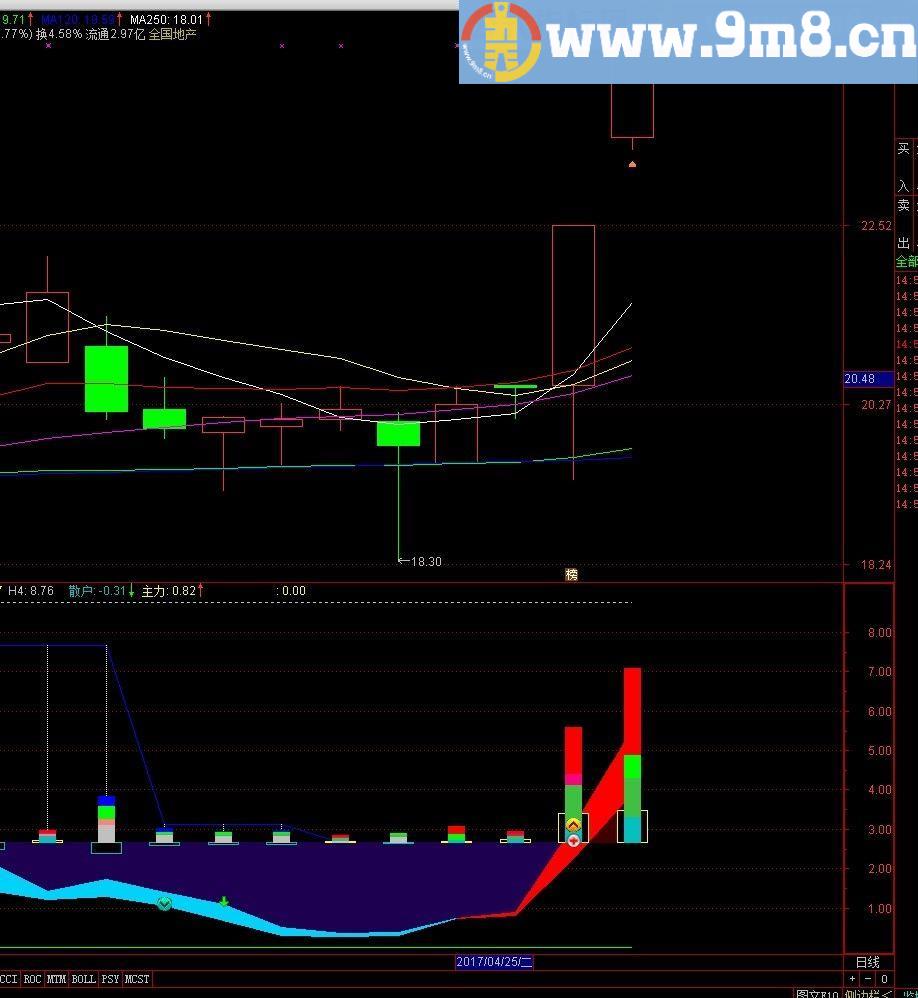This screenshot has width=918, height=998.
Task: Select the green candle with the 18.30 low
Action: tap(399, 433)
